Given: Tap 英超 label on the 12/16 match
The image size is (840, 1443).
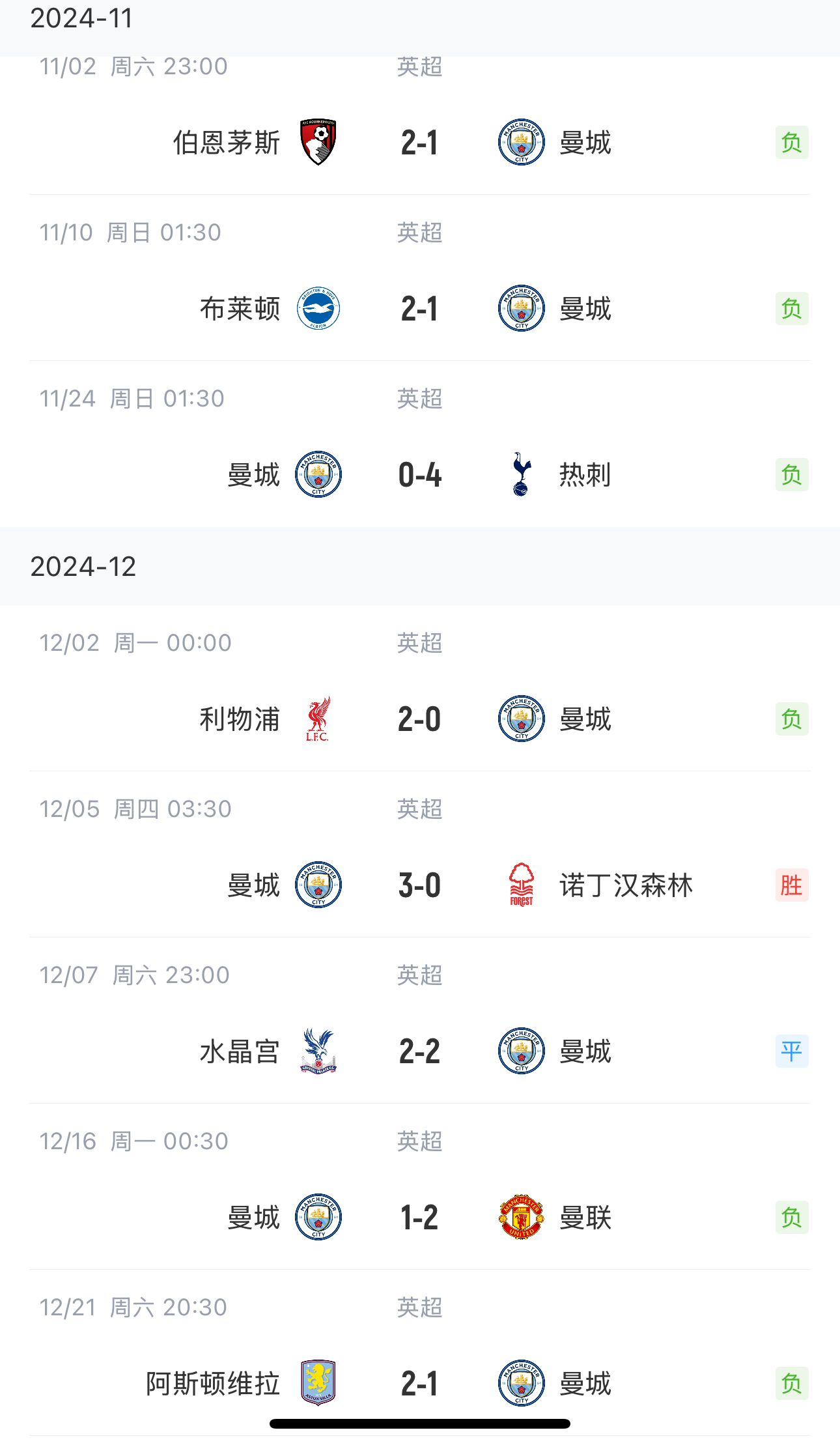Looking at the screenshot, I should tap(419, 1141).
